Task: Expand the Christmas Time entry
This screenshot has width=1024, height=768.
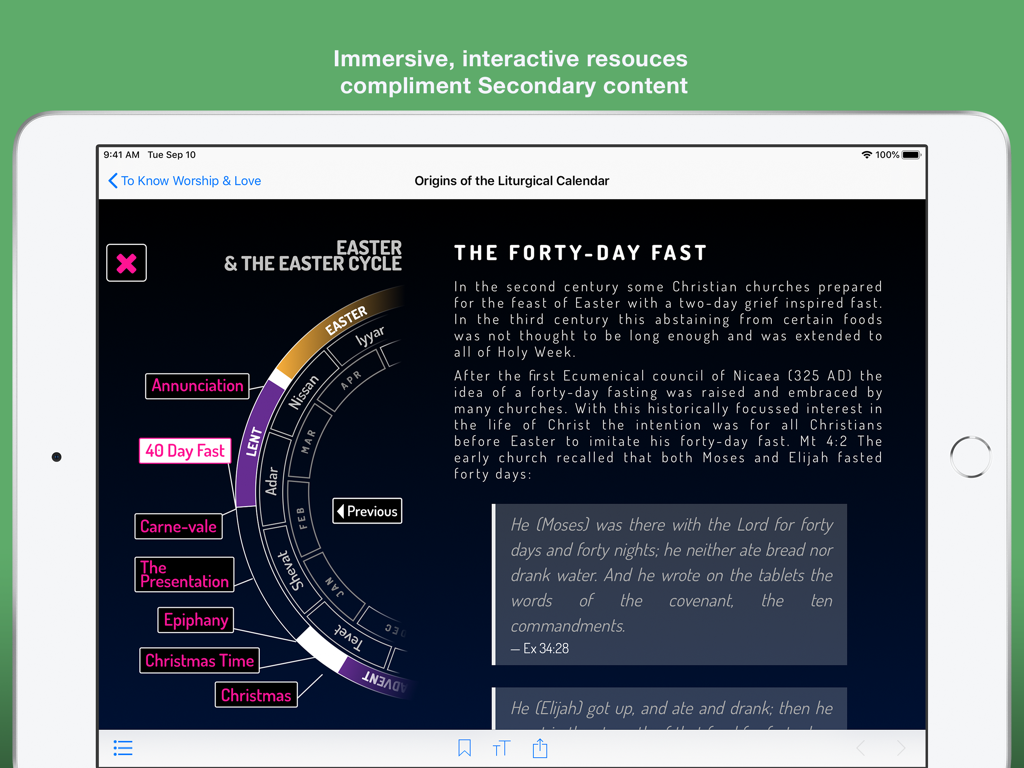Action: tap(199, 660)
